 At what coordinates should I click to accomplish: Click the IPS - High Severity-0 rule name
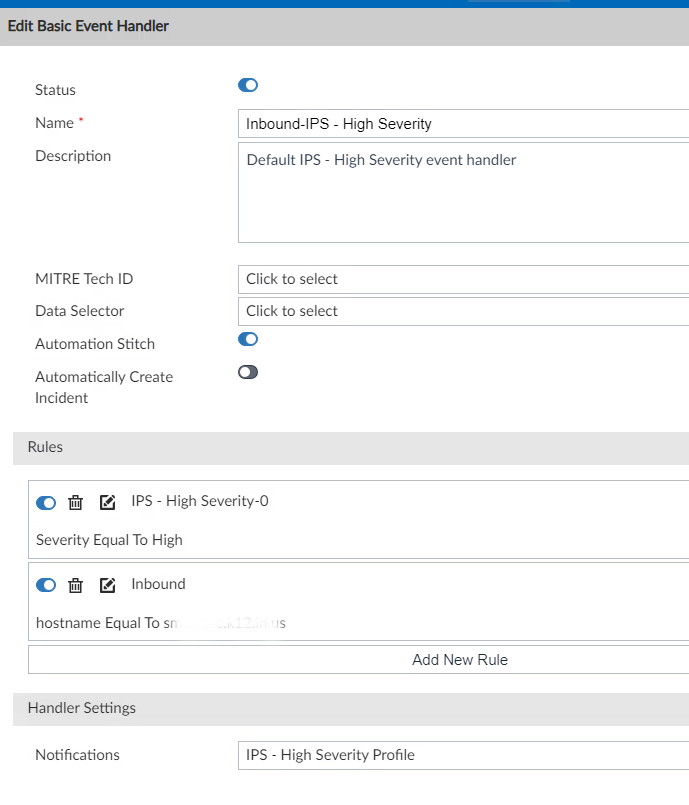[200, 501]
